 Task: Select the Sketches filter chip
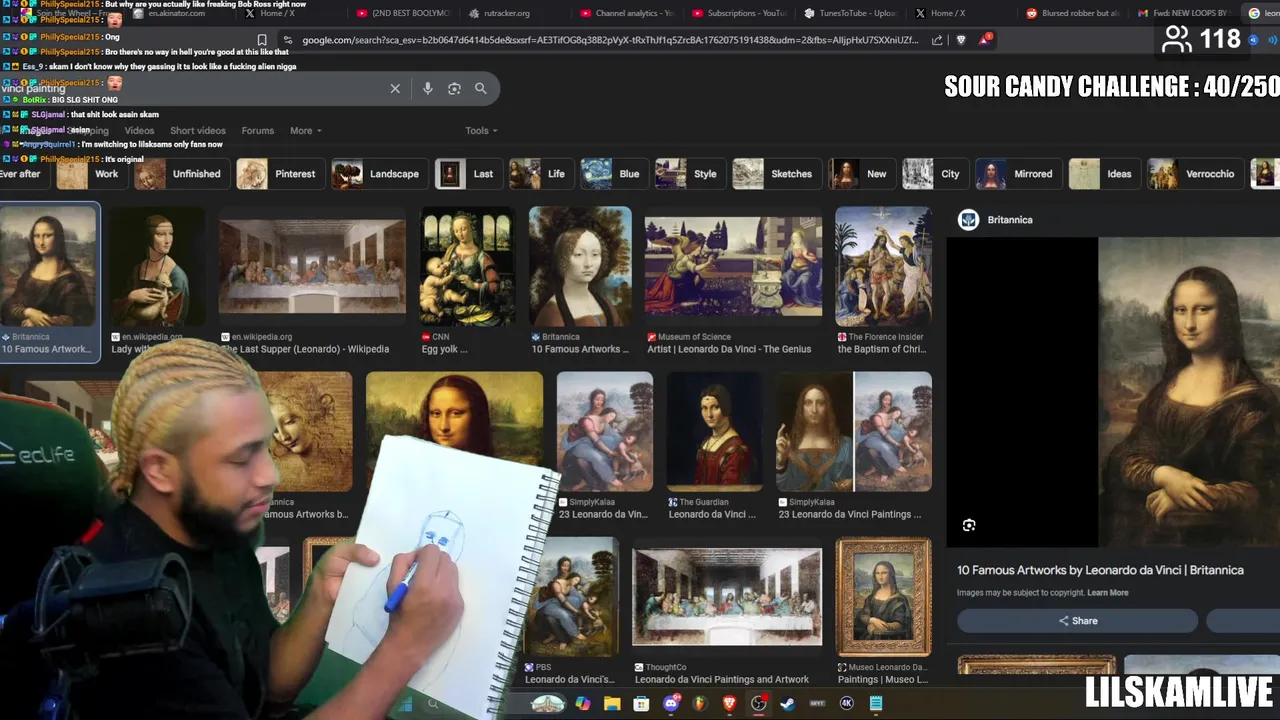[776, 174]
